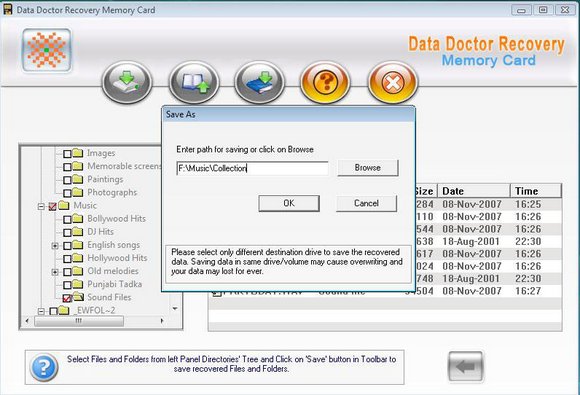The image size is (580, 395).
Task: Click the blue book download toolbar icon
Action: [260, 82]
